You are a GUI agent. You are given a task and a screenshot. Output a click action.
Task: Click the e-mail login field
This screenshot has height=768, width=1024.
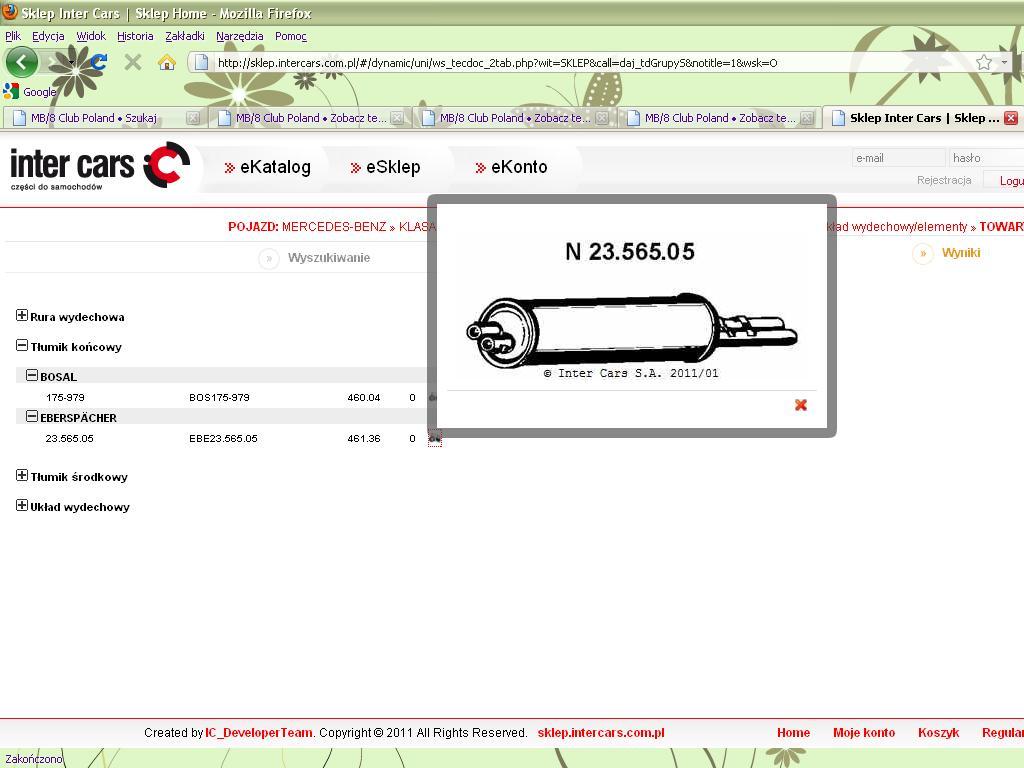[898, 158]
